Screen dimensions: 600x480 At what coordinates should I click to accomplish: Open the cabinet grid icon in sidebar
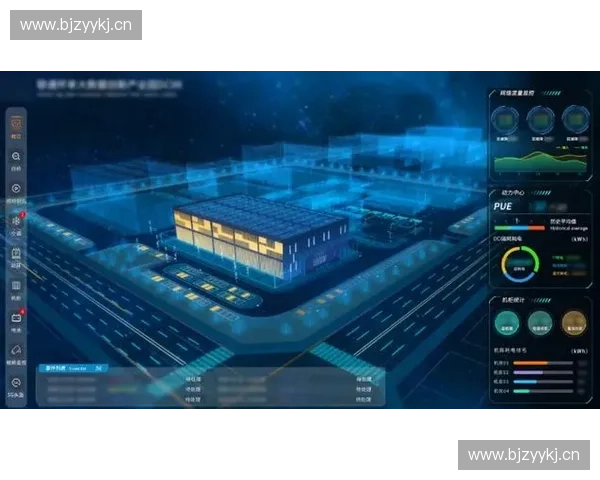[x=16, y=286]
